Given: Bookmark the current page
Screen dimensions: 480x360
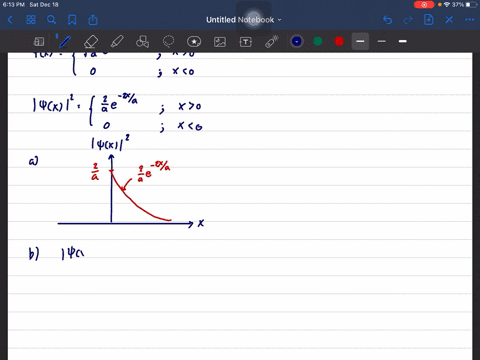Looking at the screenshot, I should pos(72,20).
